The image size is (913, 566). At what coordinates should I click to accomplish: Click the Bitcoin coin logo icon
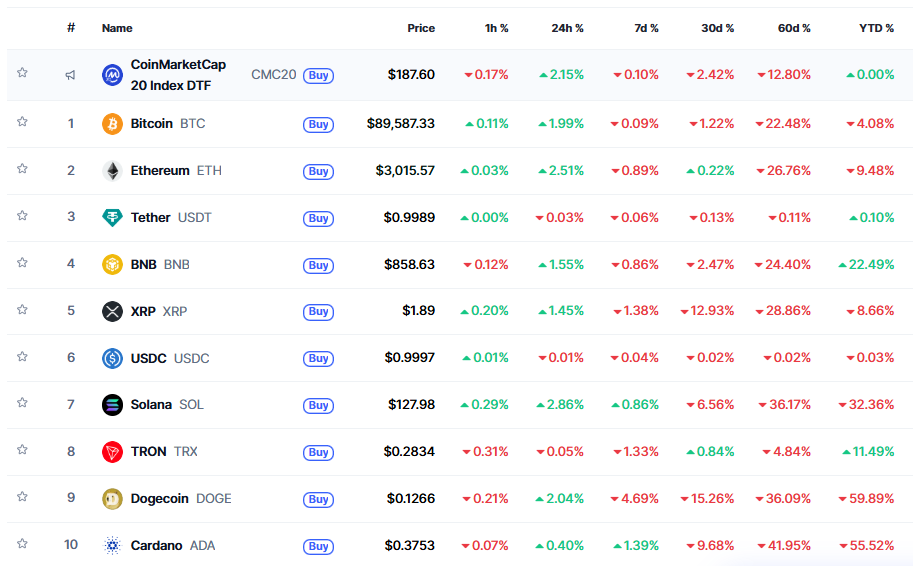[x=113, y=124]
